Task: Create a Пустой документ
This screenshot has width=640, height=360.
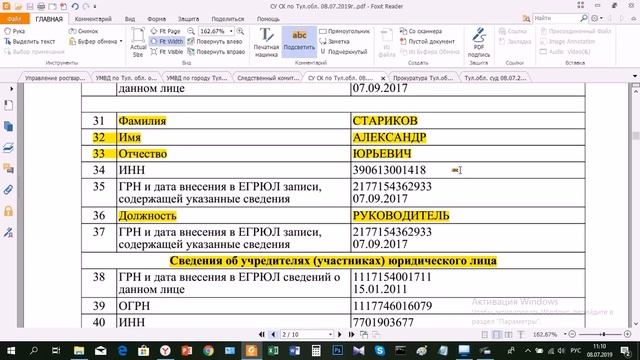Action: [427, 41]
